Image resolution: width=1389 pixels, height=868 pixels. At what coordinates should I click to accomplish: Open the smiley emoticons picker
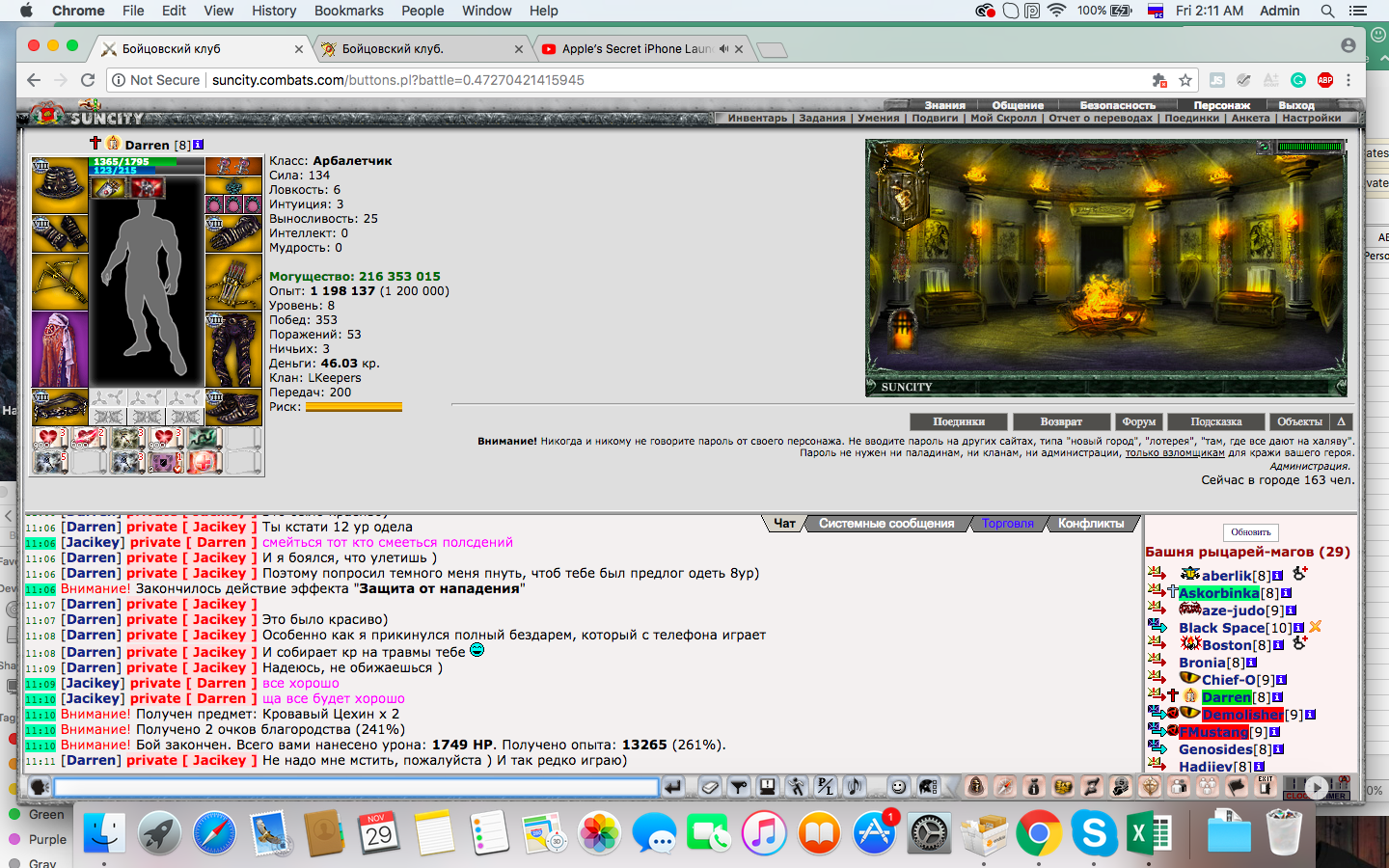[x=898, y=787]
